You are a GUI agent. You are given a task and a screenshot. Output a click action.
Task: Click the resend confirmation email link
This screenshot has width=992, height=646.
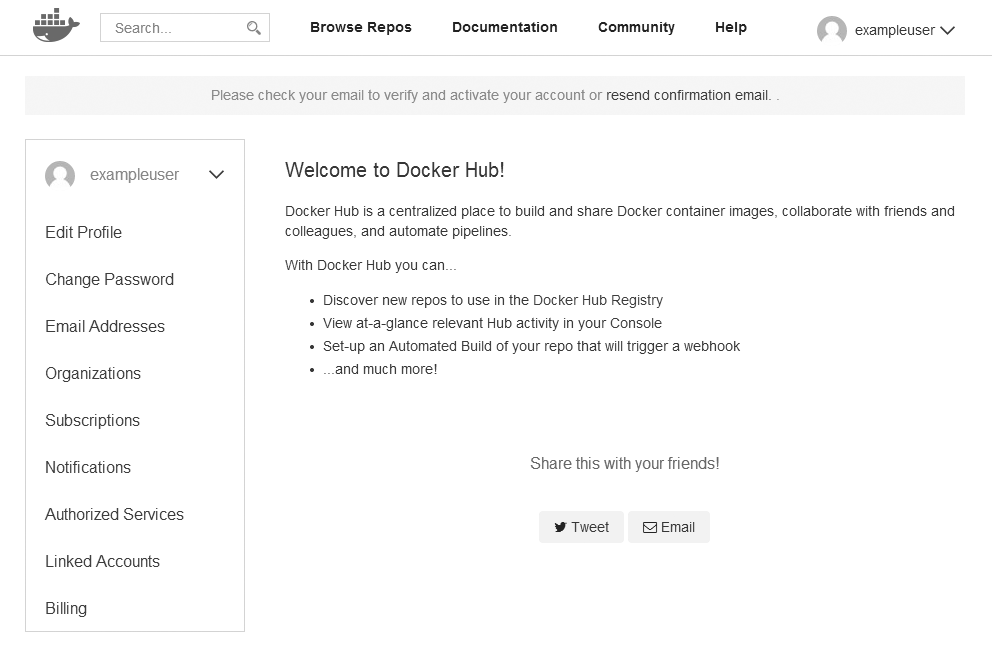[x=688, y=95]
